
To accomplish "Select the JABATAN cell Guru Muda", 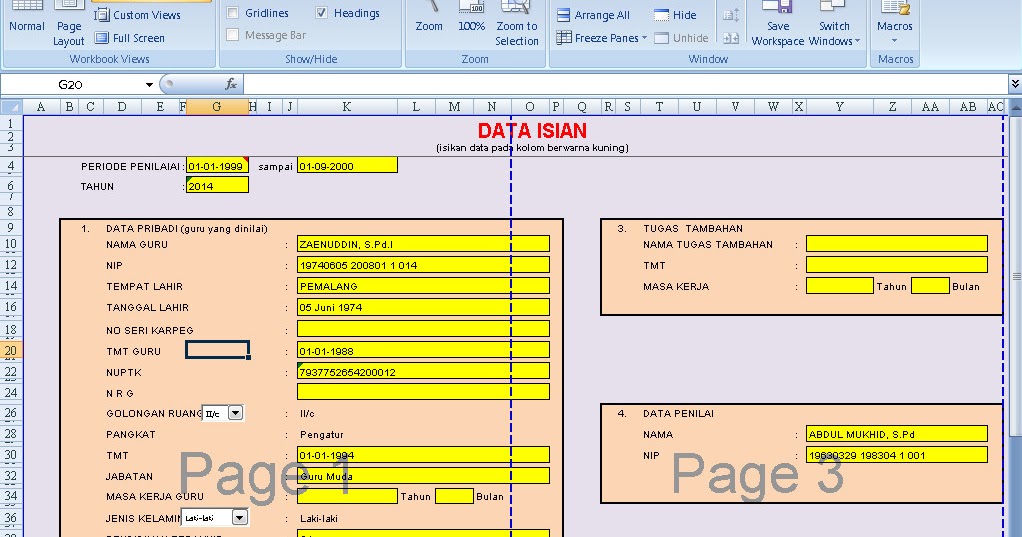I will [x=423, y=476].
